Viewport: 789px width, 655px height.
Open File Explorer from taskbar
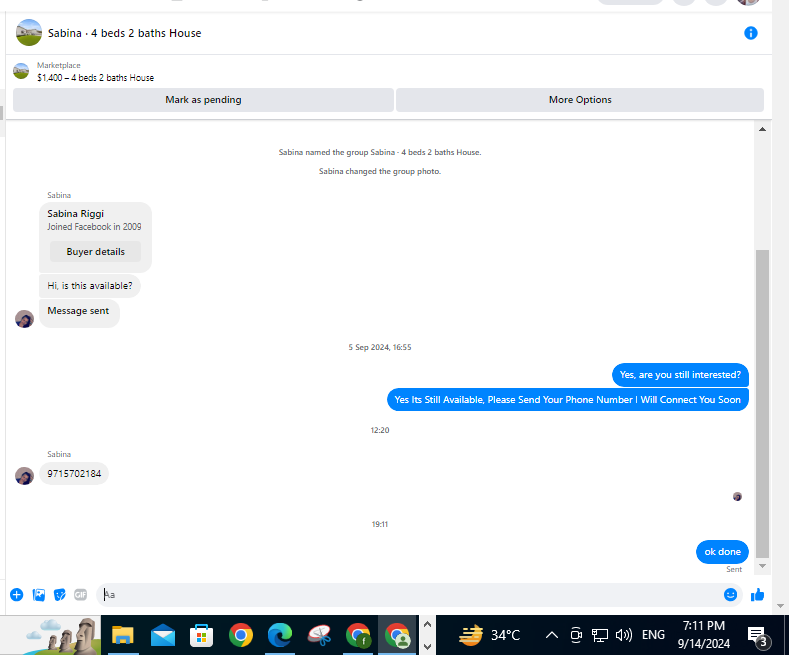(x=122, y=635)
